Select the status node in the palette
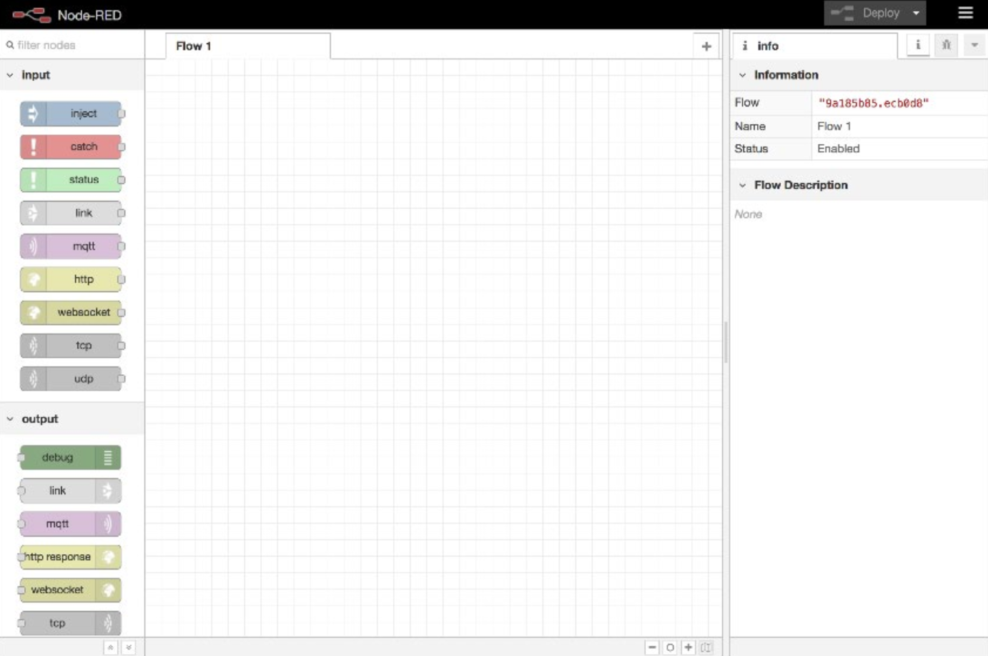Viewport: 988px width, 656px height. 71,180
